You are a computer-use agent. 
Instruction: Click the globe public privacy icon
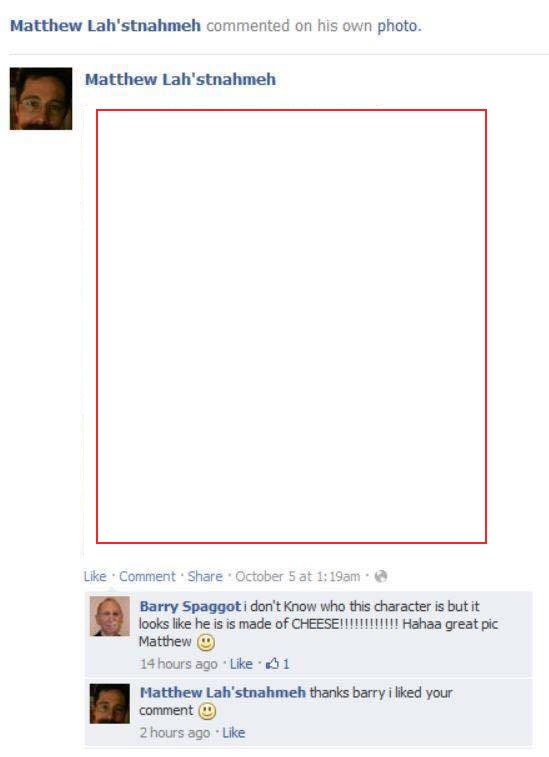point(381,576)
